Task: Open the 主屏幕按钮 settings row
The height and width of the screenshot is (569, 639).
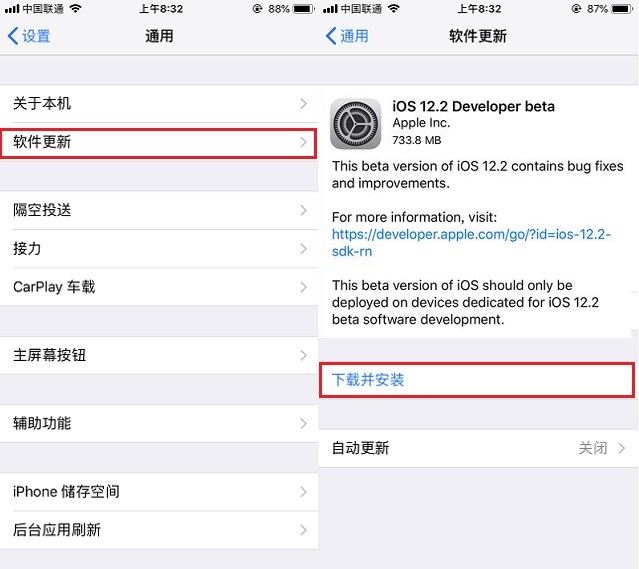Action: [159, 355]
